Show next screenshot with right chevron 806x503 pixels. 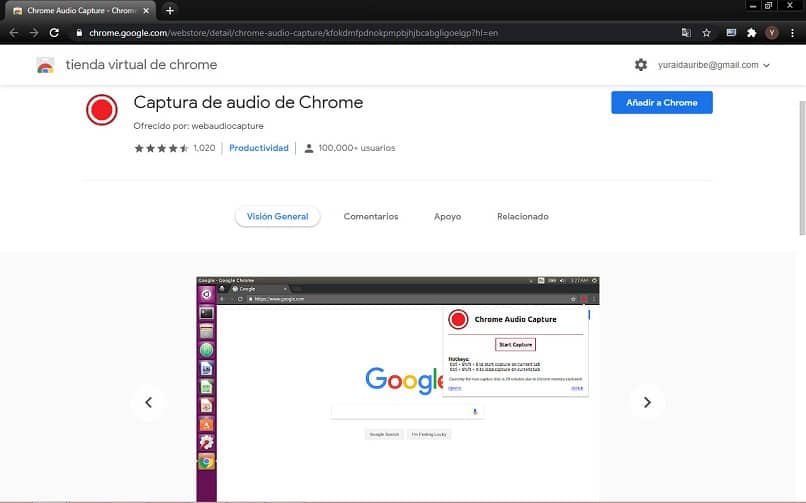(647, 402)
